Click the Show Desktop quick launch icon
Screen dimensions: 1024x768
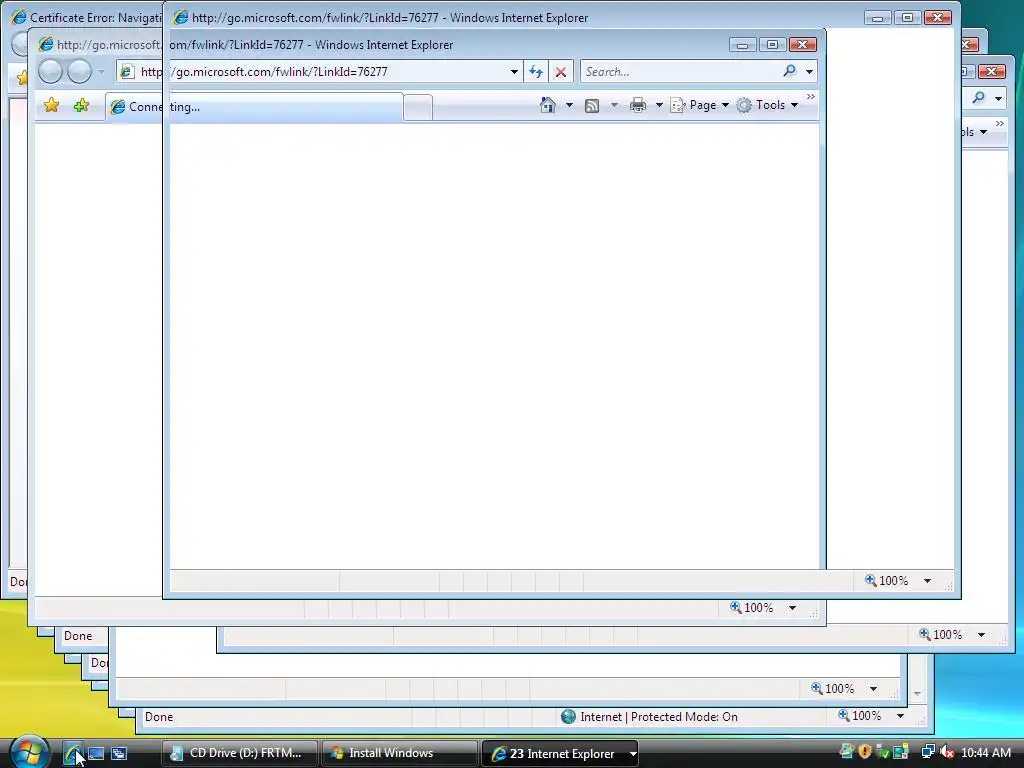click(96, 754)
